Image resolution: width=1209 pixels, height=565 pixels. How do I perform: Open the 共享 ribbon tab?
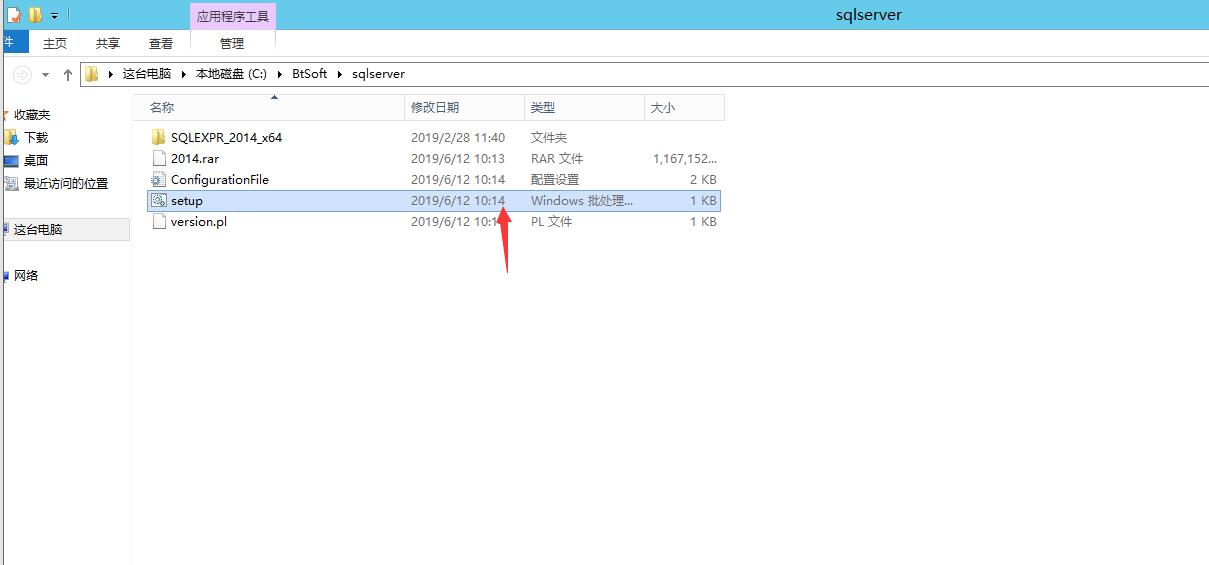coord(108,43)
